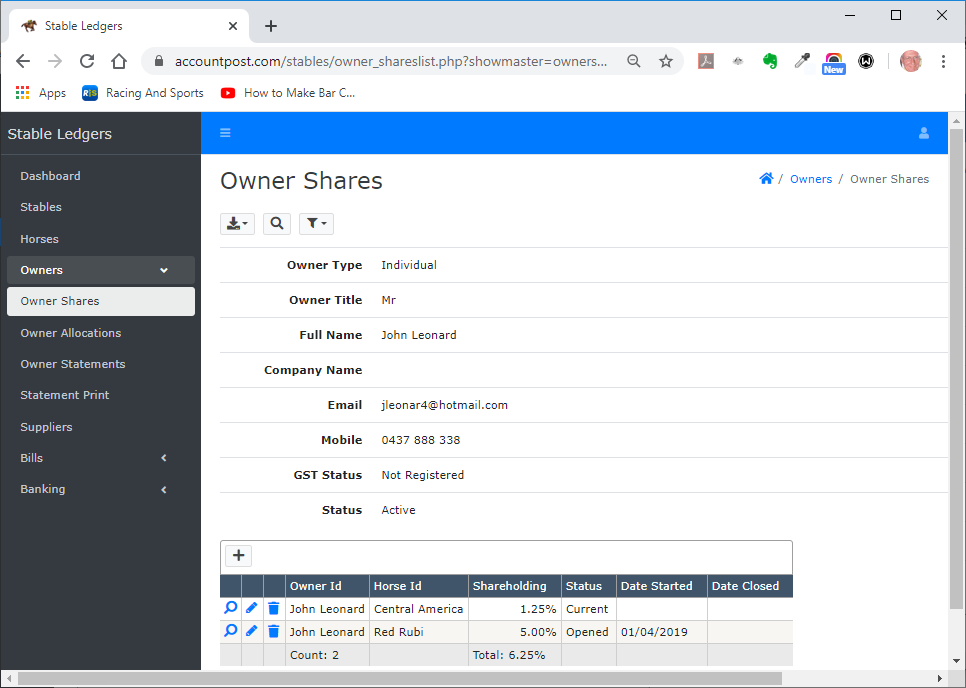Click the horizontal page scrollbar

point(400,678)
